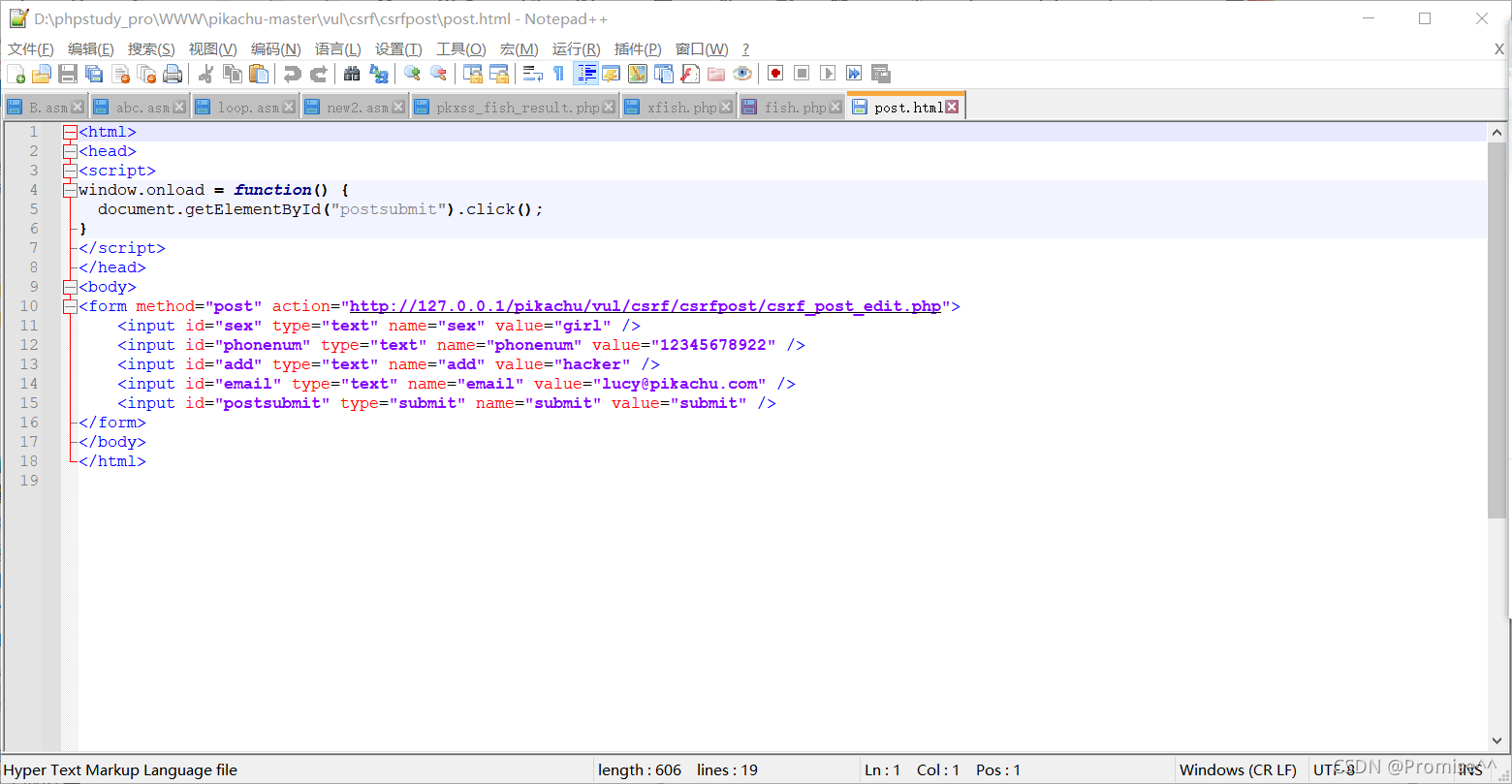Open the 编辑(E) menu
The width and height of the screenshot is (1512, 784).
(91, 49)
